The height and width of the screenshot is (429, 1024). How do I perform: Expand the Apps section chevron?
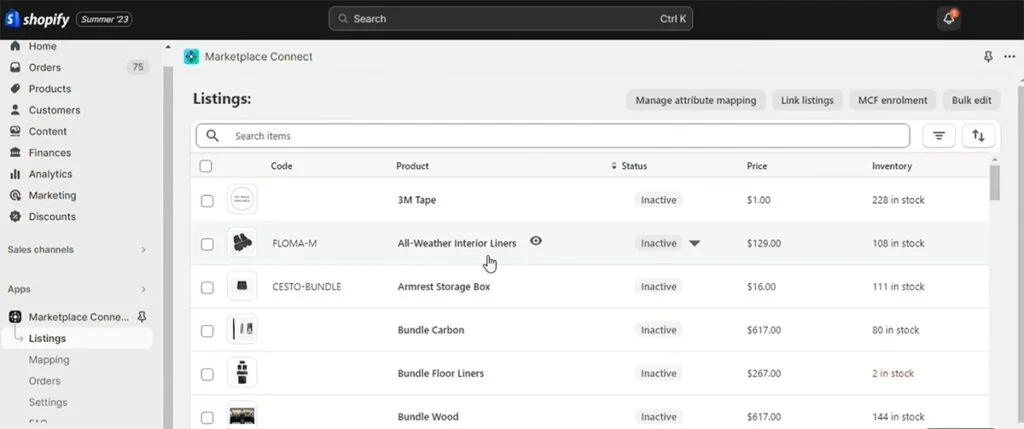click(143, 289)
